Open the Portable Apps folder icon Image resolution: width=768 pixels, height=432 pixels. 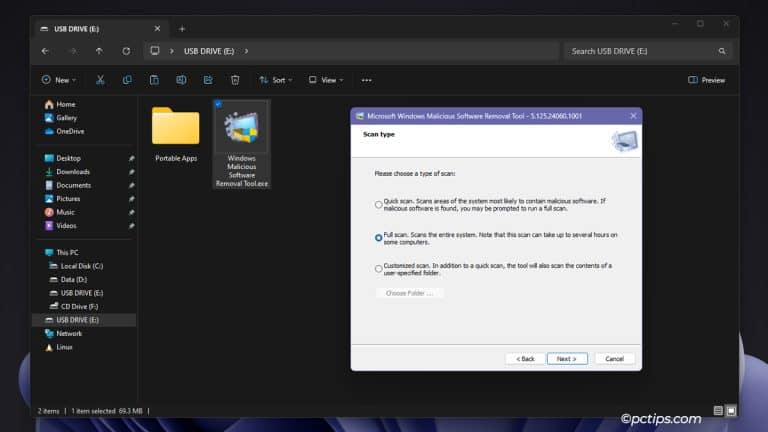(175, 128)
